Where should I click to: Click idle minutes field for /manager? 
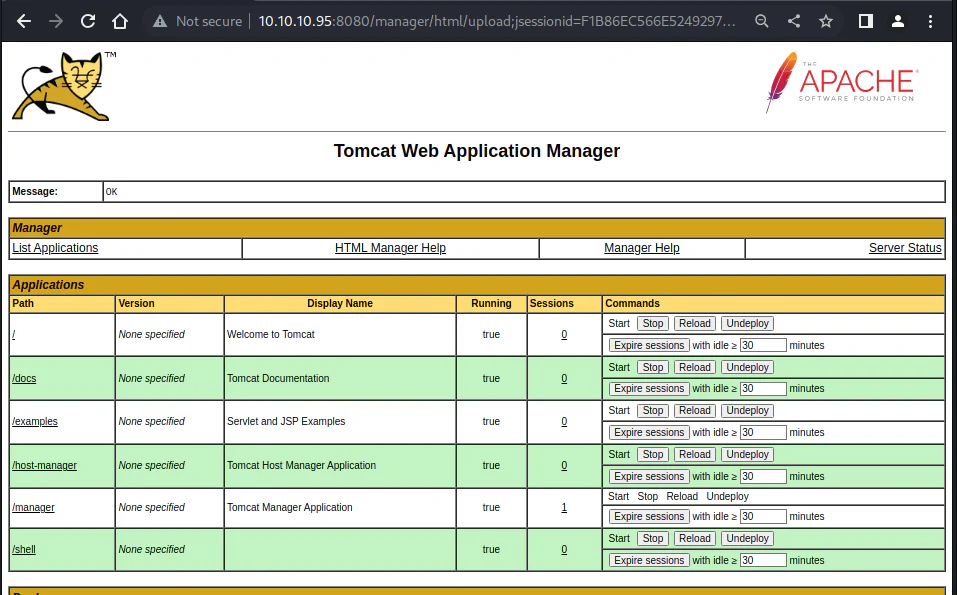pyautogui.click(x=763, y=516)
